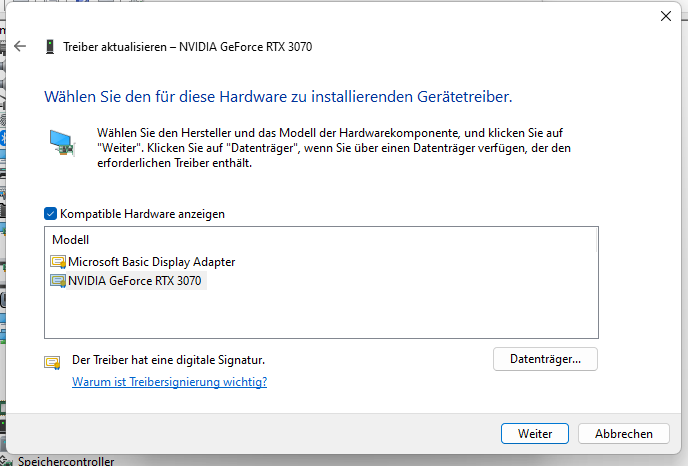688x466 pixels.
Task: Click the Microsoft Basic Display Adapter driver icon
Action: pyautogui.click(x=58, y=262)
